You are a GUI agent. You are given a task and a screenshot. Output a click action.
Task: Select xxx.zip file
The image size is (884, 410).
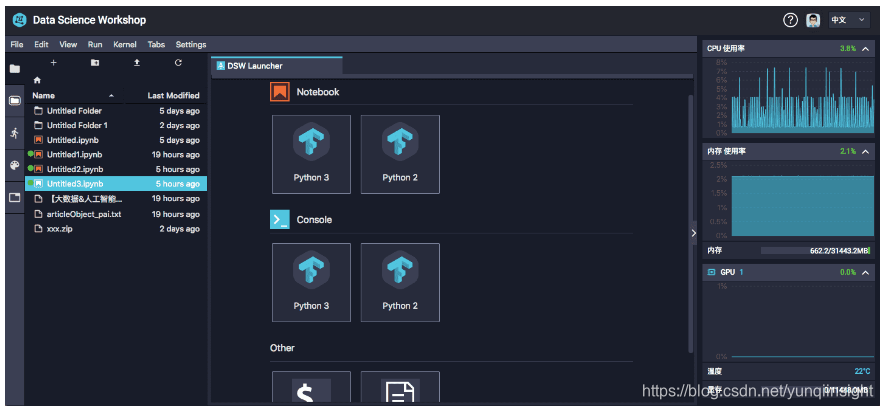116,229
